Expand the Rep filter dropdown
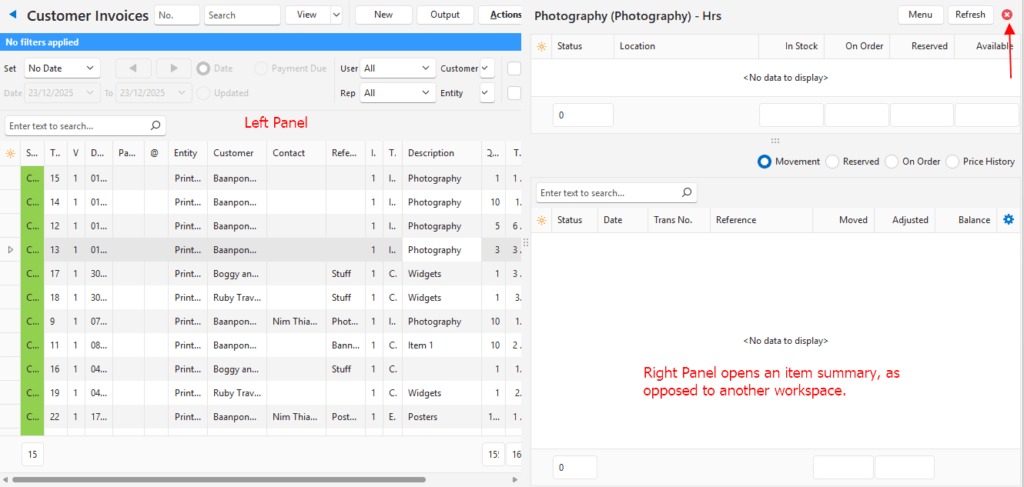The height and width of the screenshot is (487, 1024). click(397, 93)
